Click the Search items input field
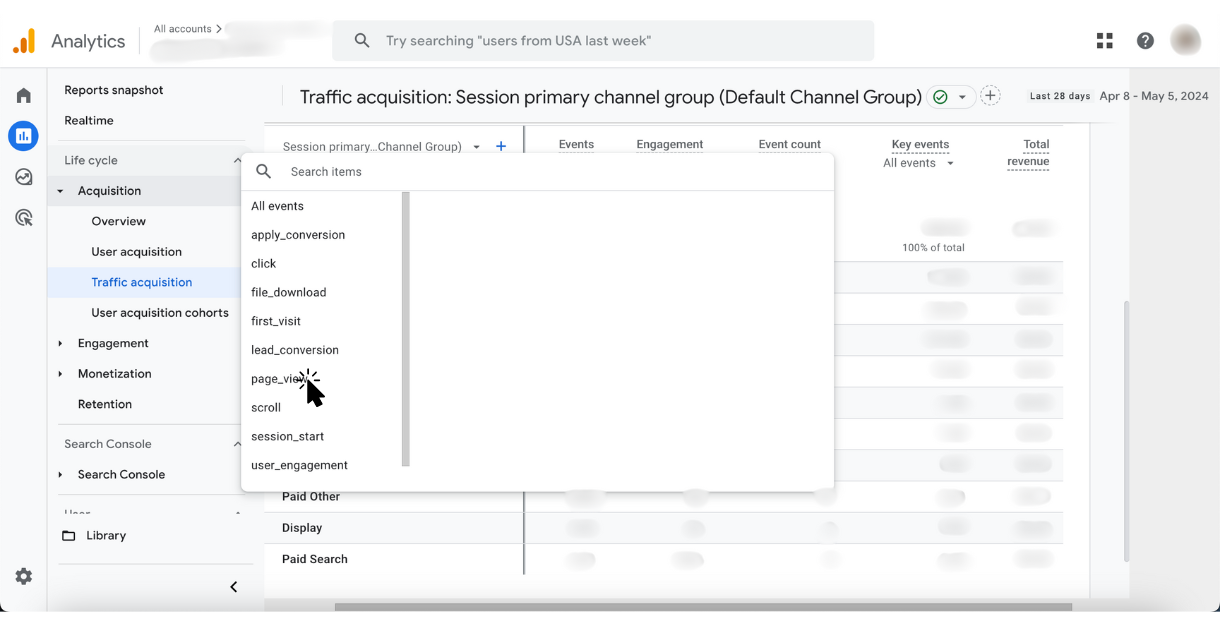Viewport: 1220px width, 627px height. [400, 171]
